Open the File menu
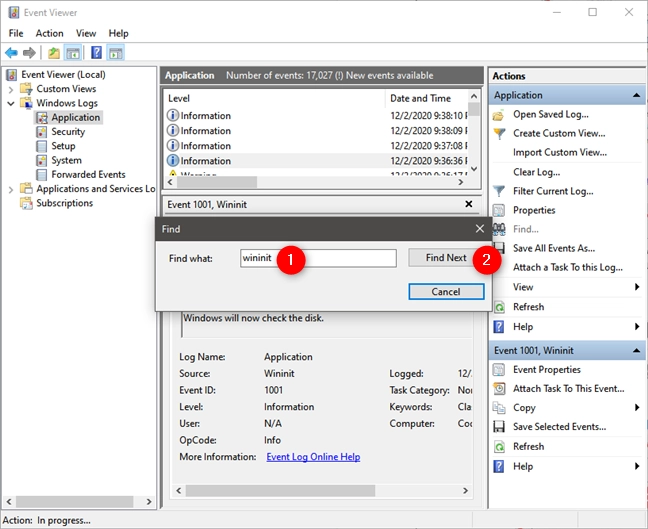Screen dimensions: 648x529 click(16, 33)
